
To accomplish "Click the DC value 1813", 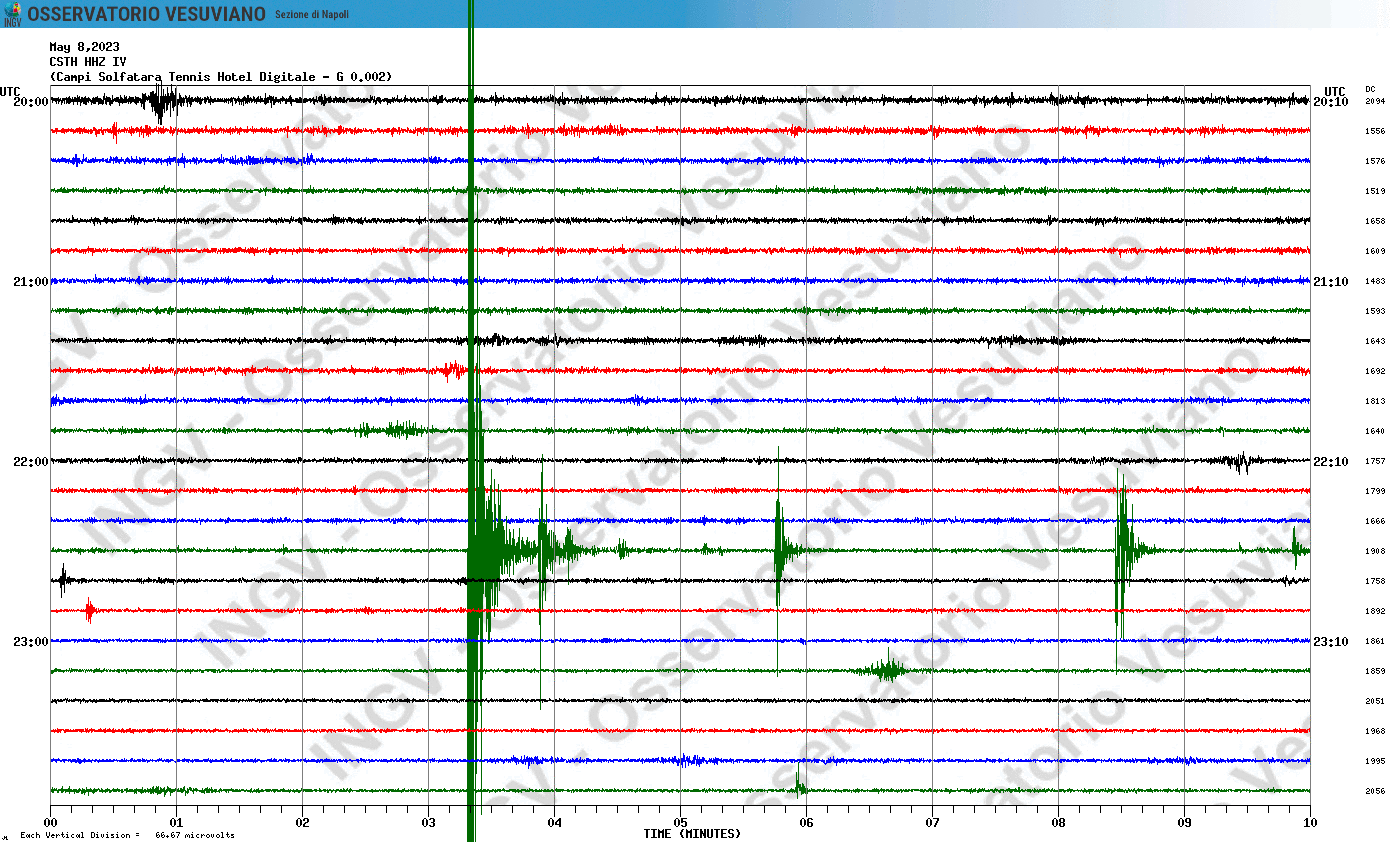I will (x=1375, y=401).
